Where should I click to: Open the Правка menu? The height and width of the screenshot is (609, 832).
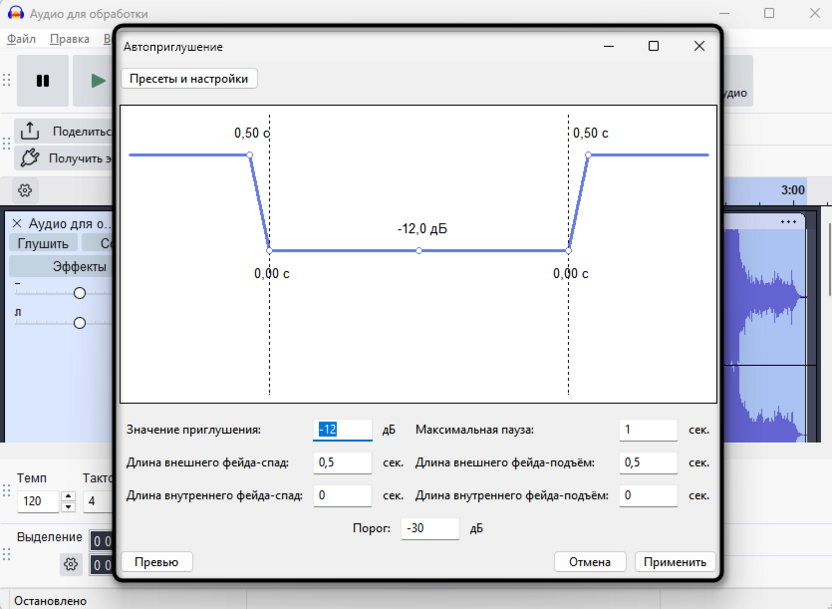coord(70,39)
